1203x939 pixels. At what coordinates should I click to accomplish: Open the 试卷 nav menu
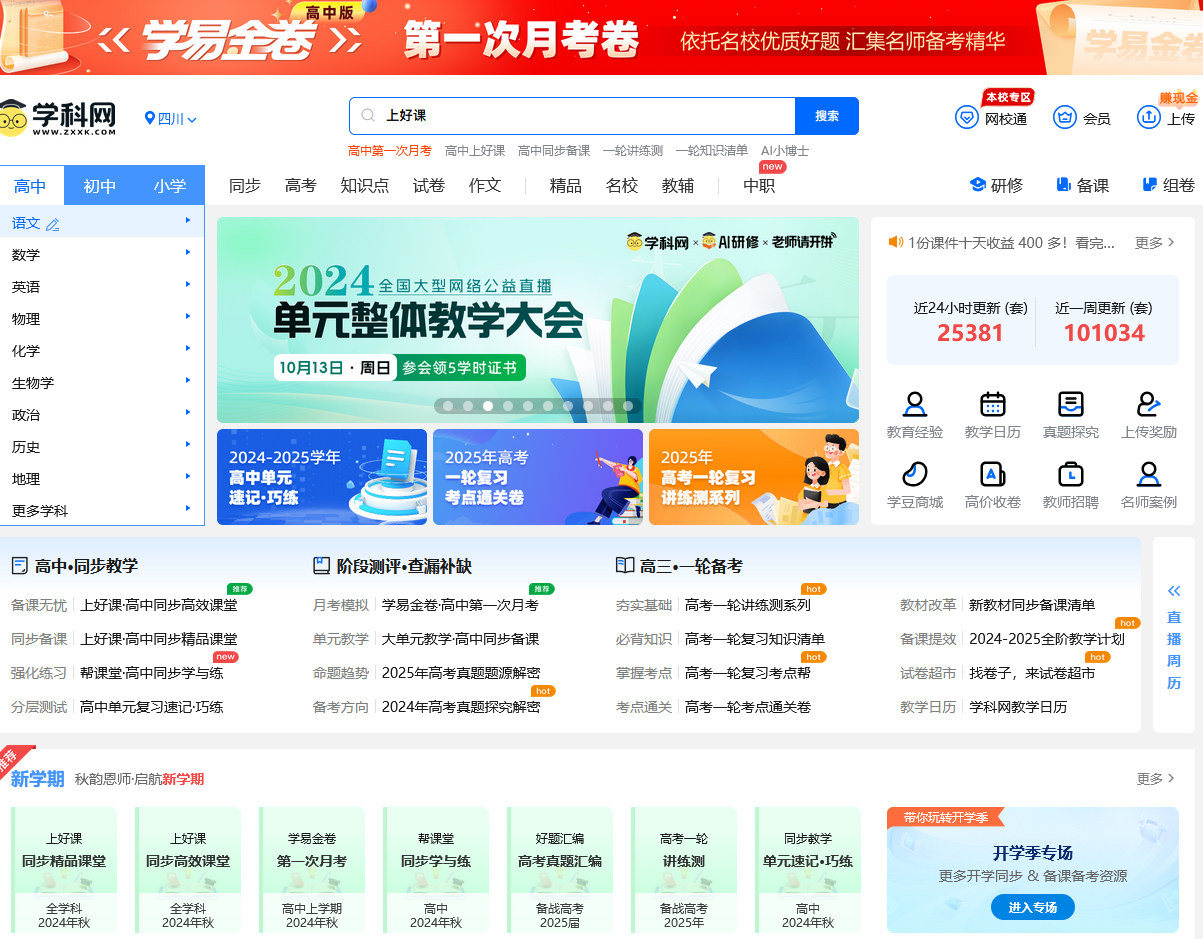point(429,185)
